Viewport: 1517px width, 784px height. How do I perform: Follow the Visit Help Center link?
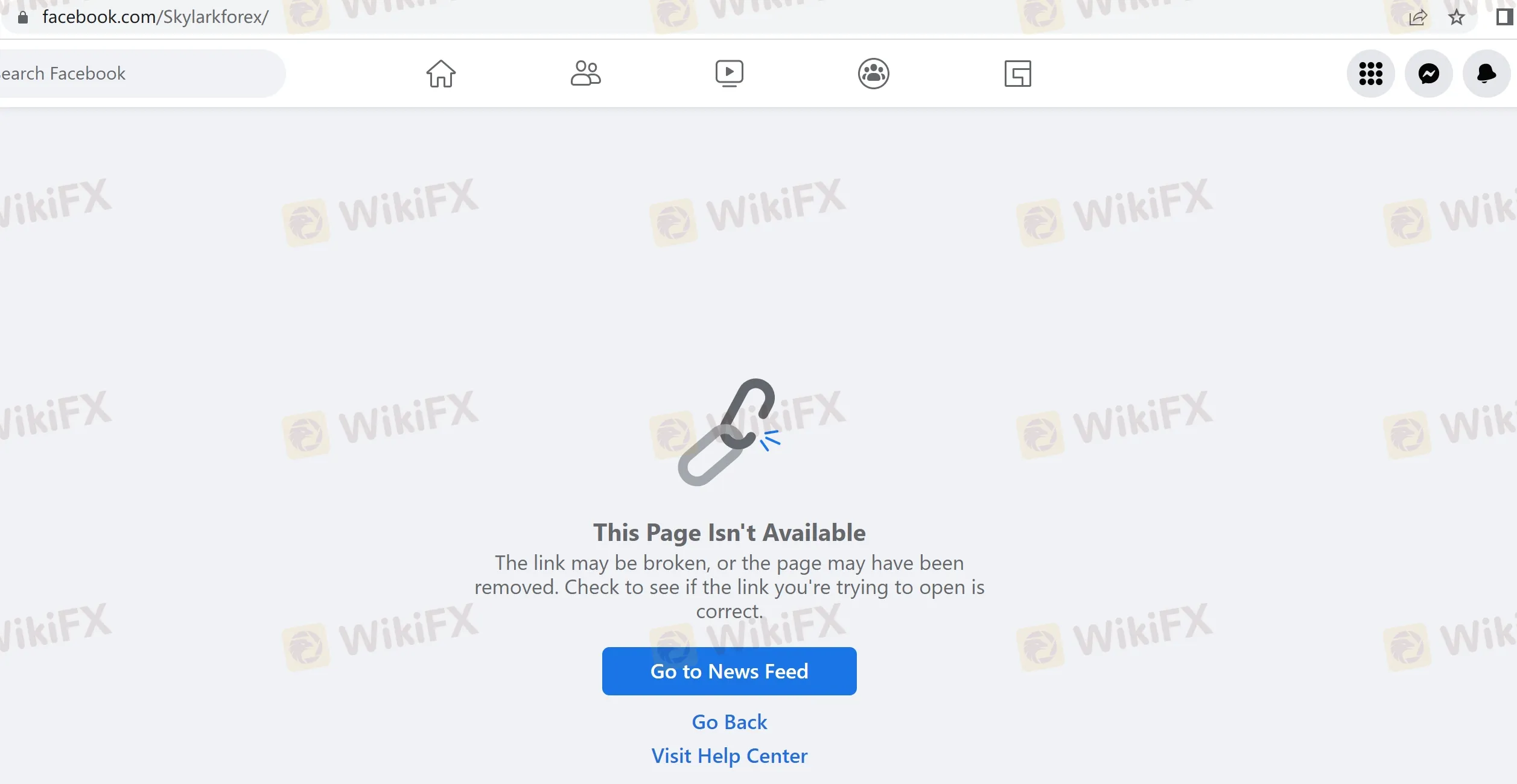tap(729, 756)
